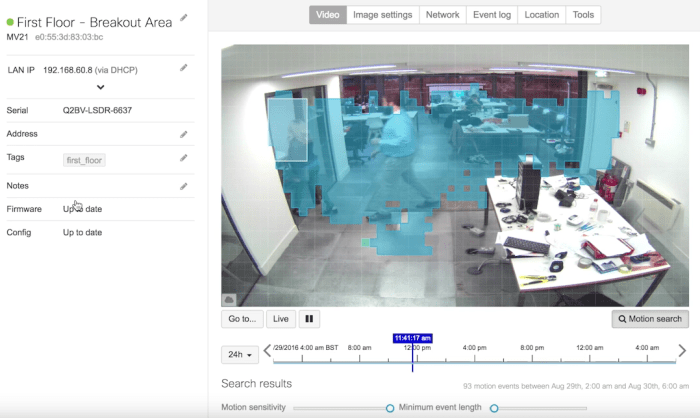This screenshot has width=700, height=418.
Task: Pause the video playback
Action: (x=310, y=319)
